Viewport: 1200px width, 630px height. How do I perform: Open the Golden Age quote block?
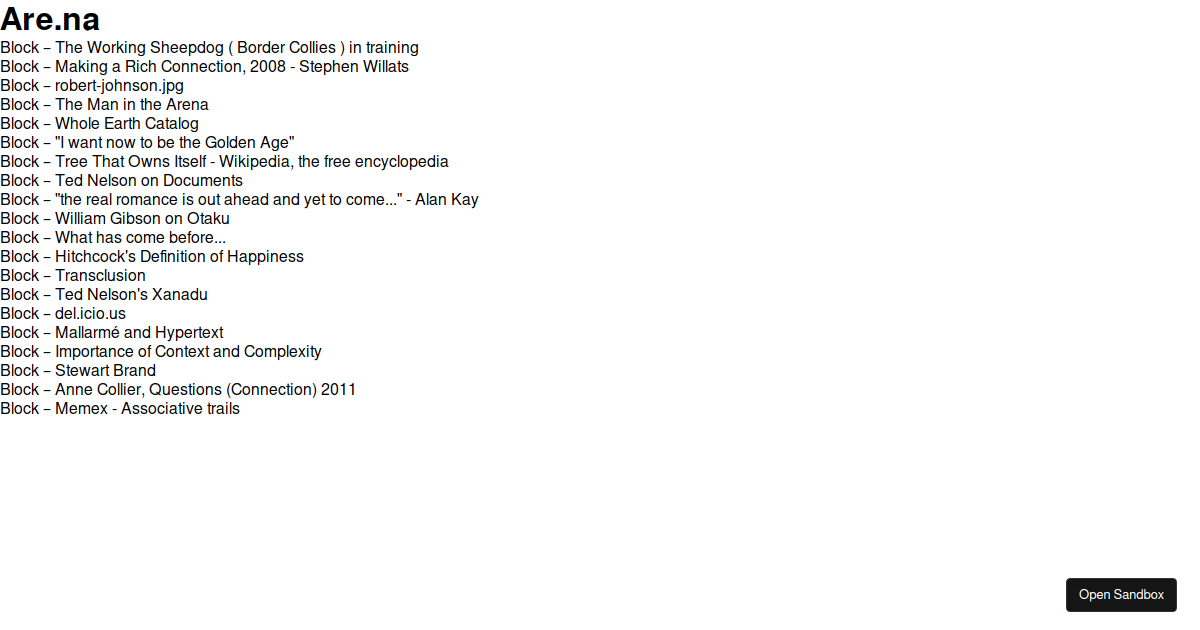tap(147, 142)
